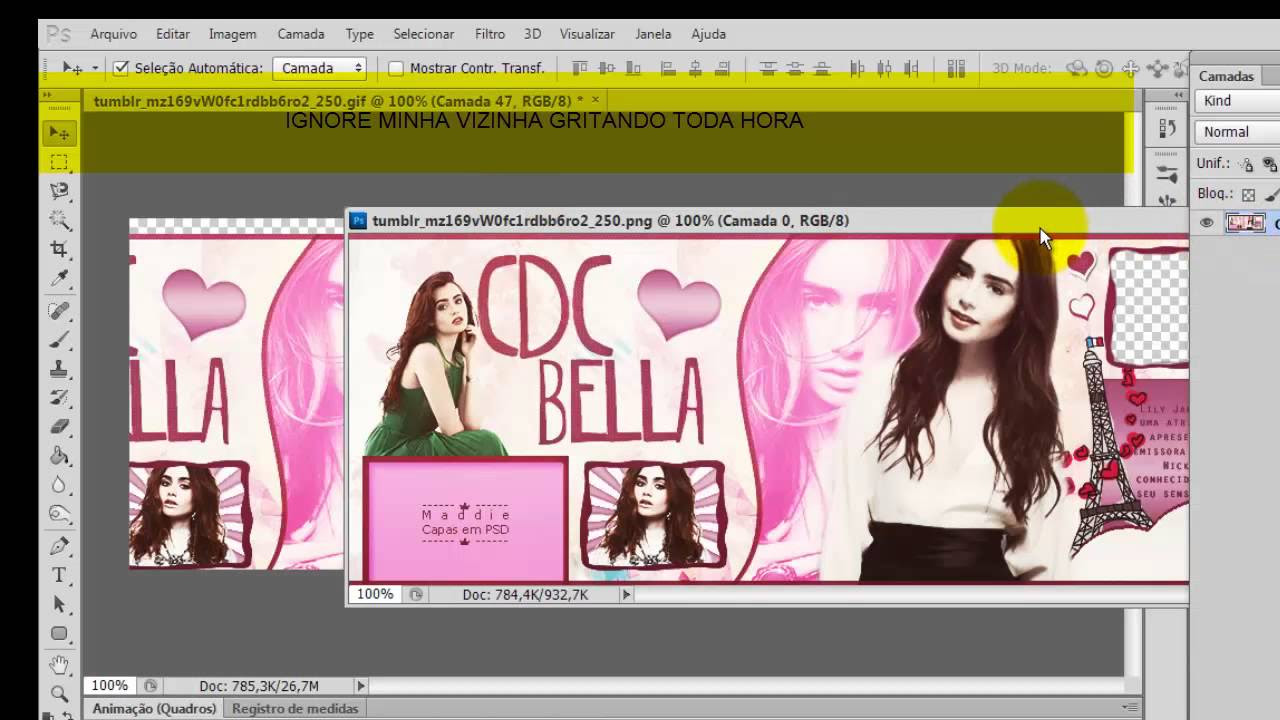Select the Paint Bucket tool
Screen dimensions: 1280x720
[59, 456]
